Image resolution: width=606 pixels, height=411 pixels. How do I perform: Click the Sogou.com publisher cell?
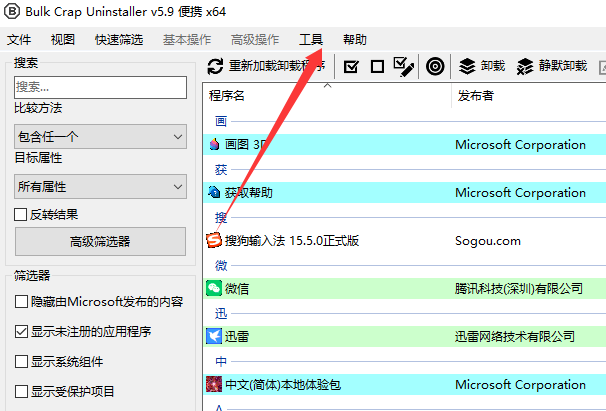[488, 240]
